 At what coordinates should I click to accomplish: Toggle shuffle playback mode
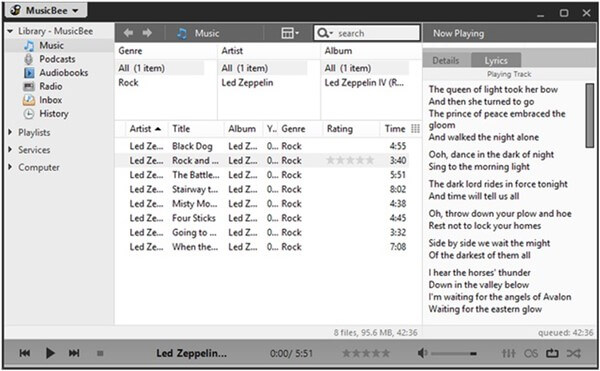pyautogui.click(x=574, y=353)
